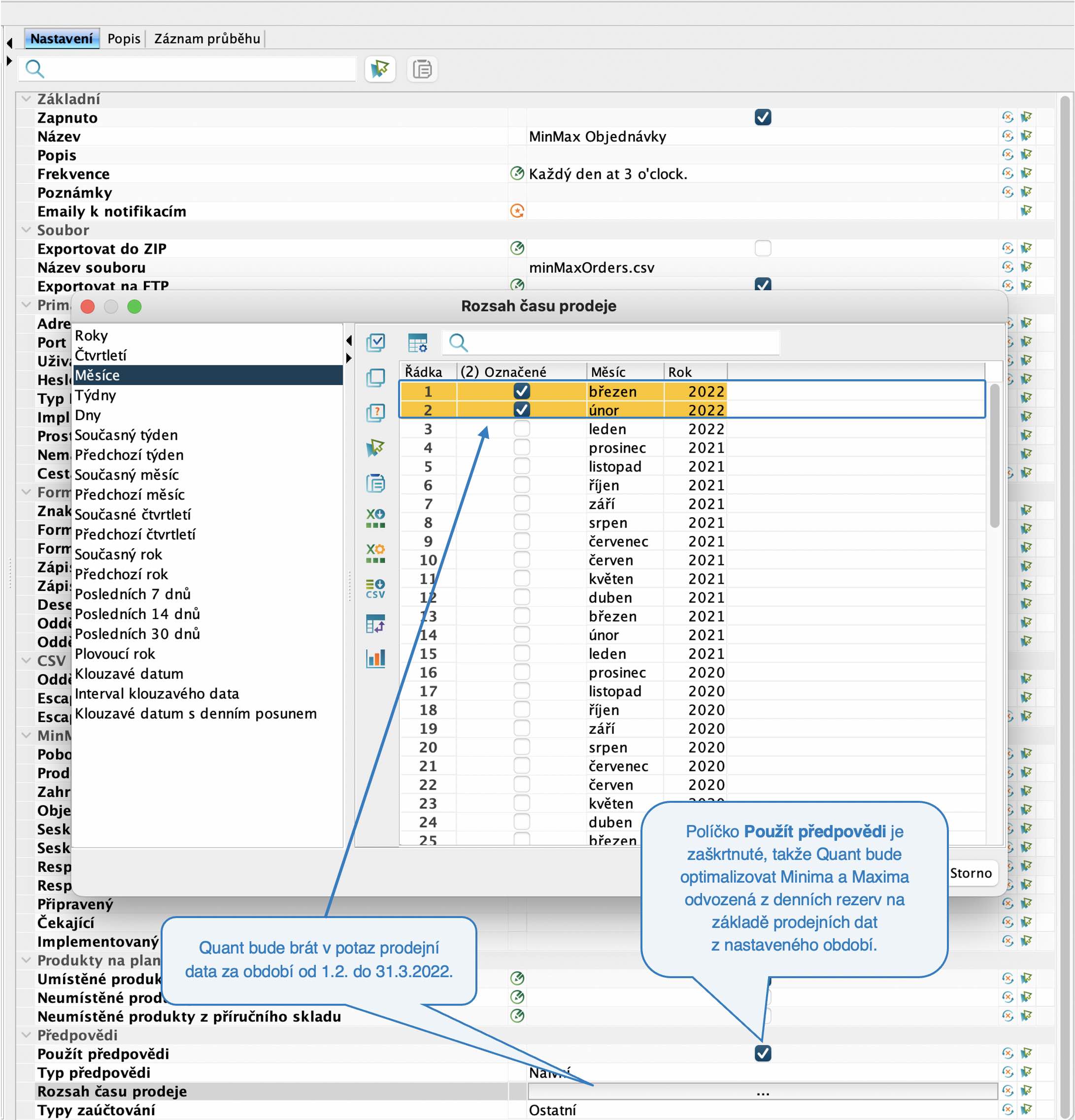Click reset icon on Použít předpovědi row
The image size is (1075, 1120).
pyautogui.click(x=1008, y=1053)
